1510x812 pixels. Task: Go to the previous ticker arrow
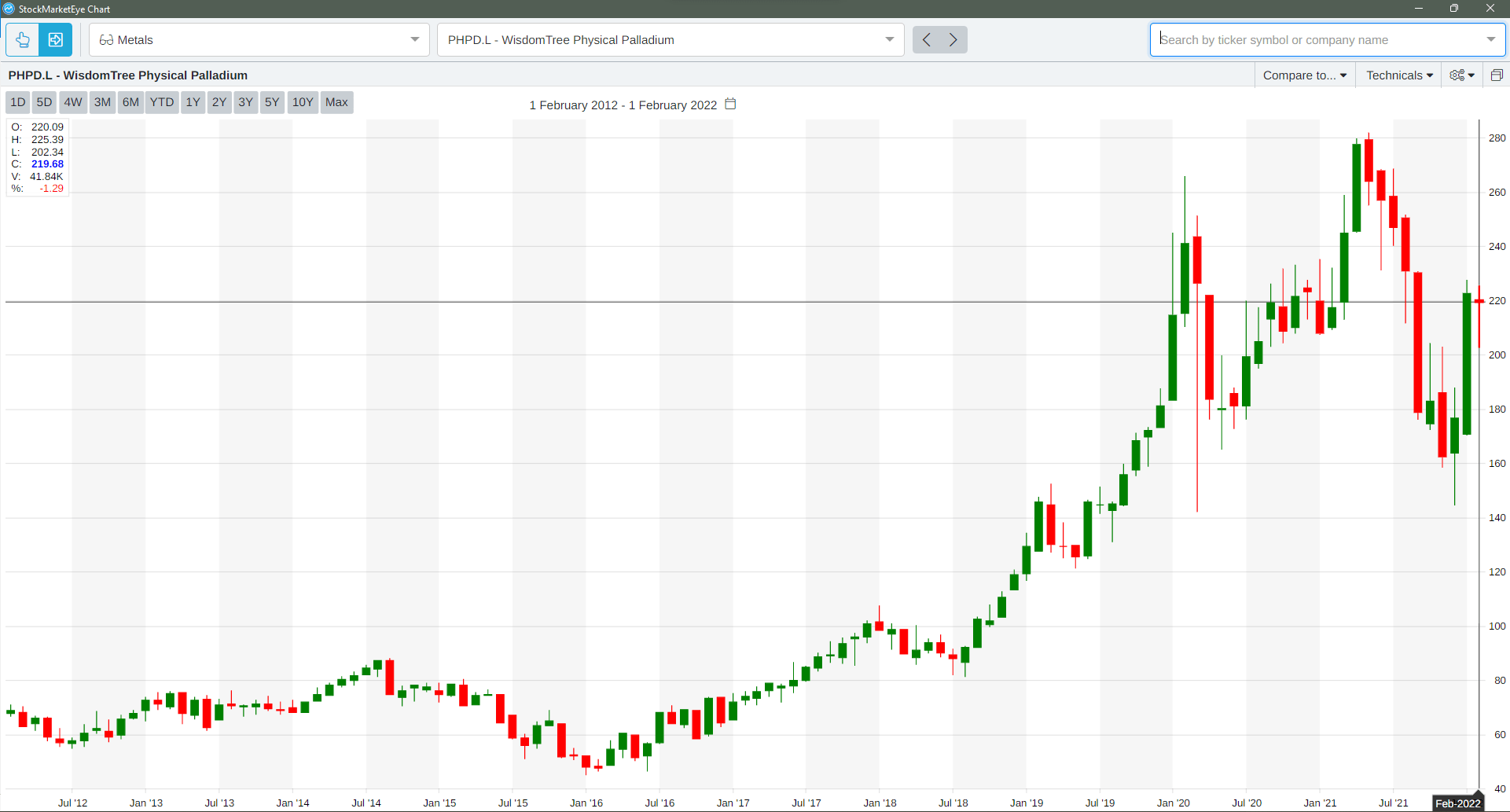tap(927, 39)
